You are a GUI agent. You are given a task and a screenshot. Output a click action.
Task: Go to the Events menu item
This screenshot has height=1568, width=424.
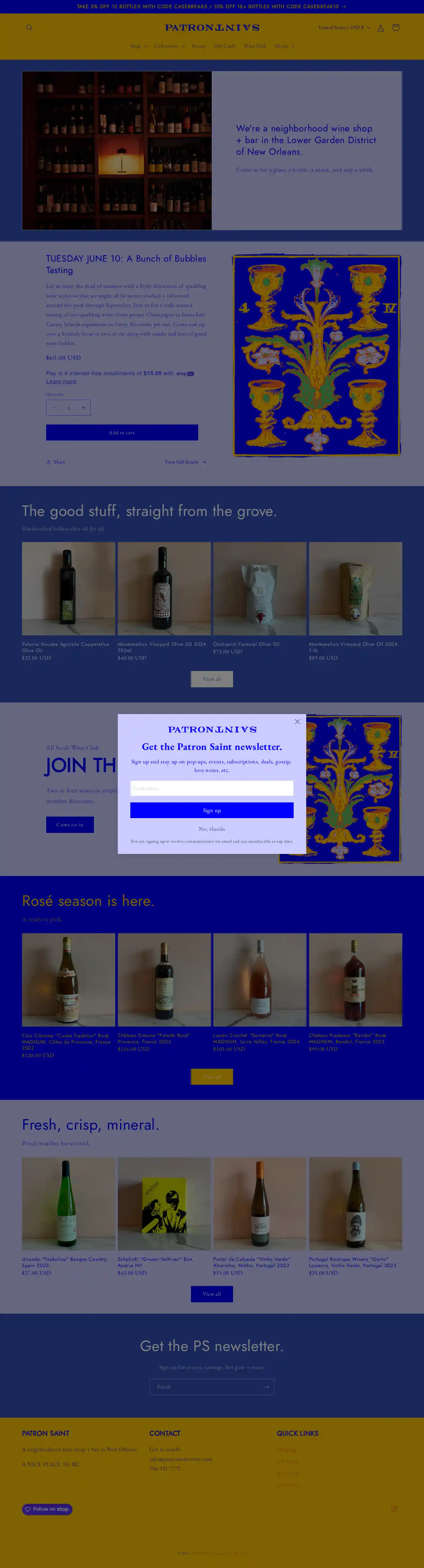(199, 46)
